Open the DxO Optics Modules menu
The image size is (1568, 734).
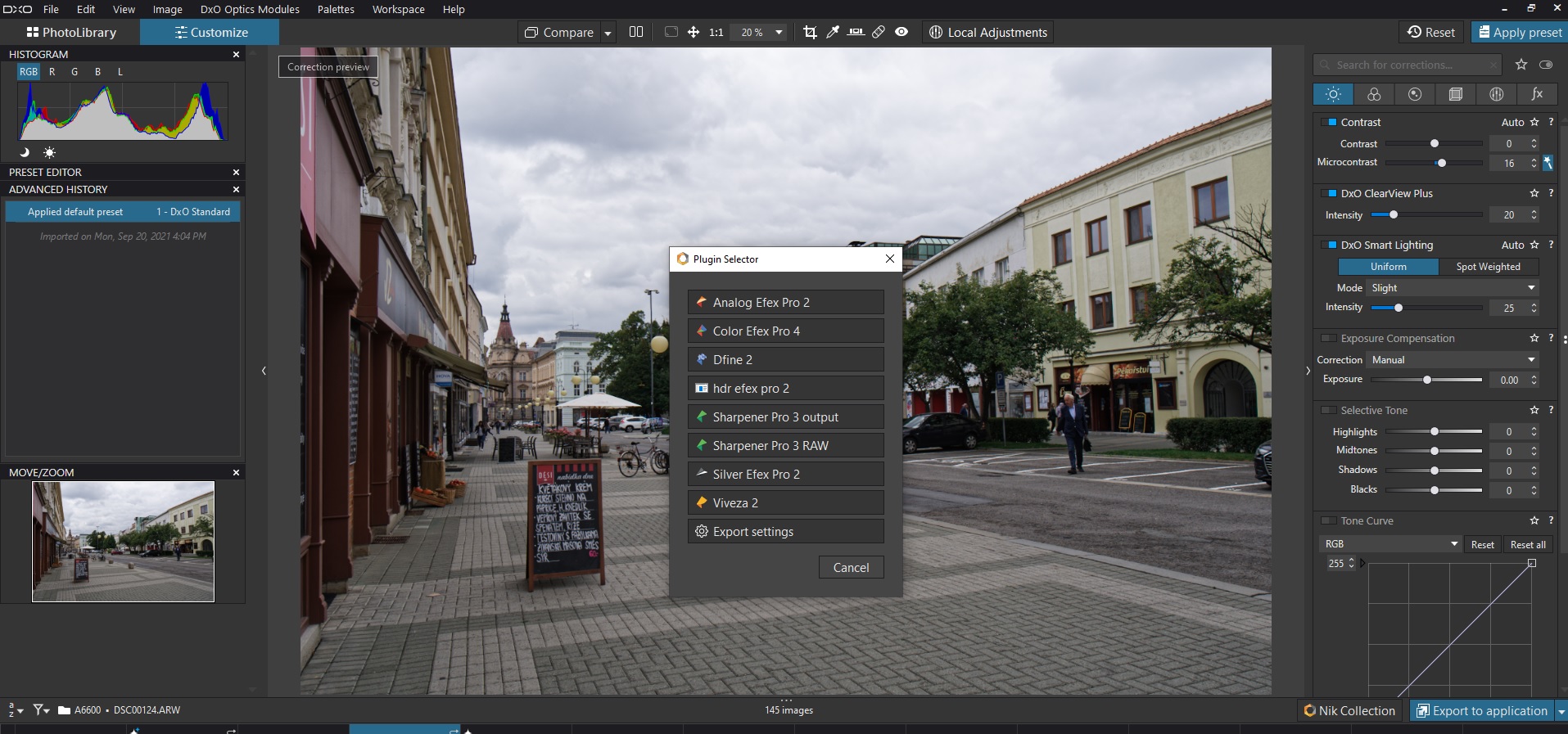tap(250, 9)
